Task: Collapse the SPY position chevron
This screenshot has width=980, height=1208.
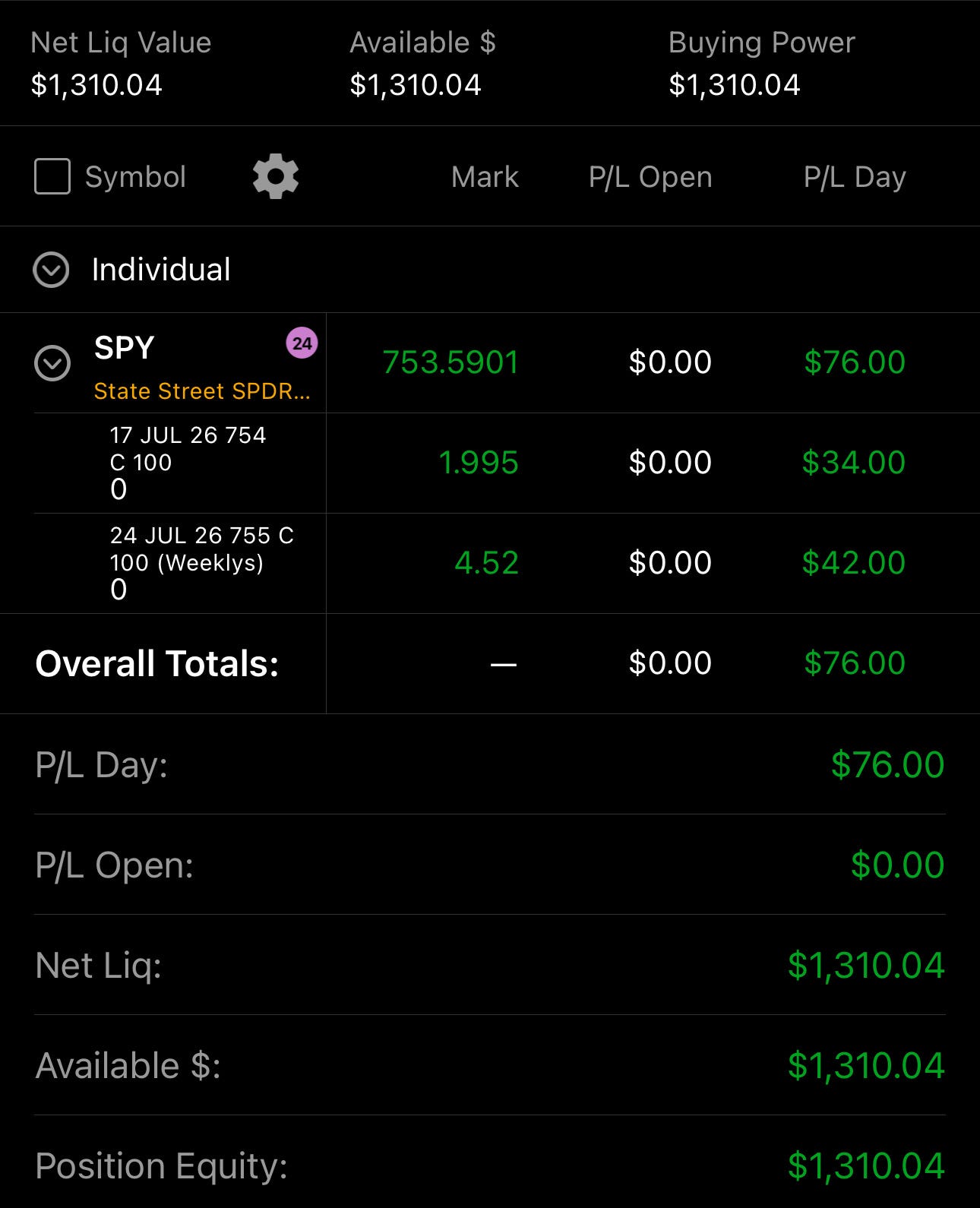Action: pos(52,363)
